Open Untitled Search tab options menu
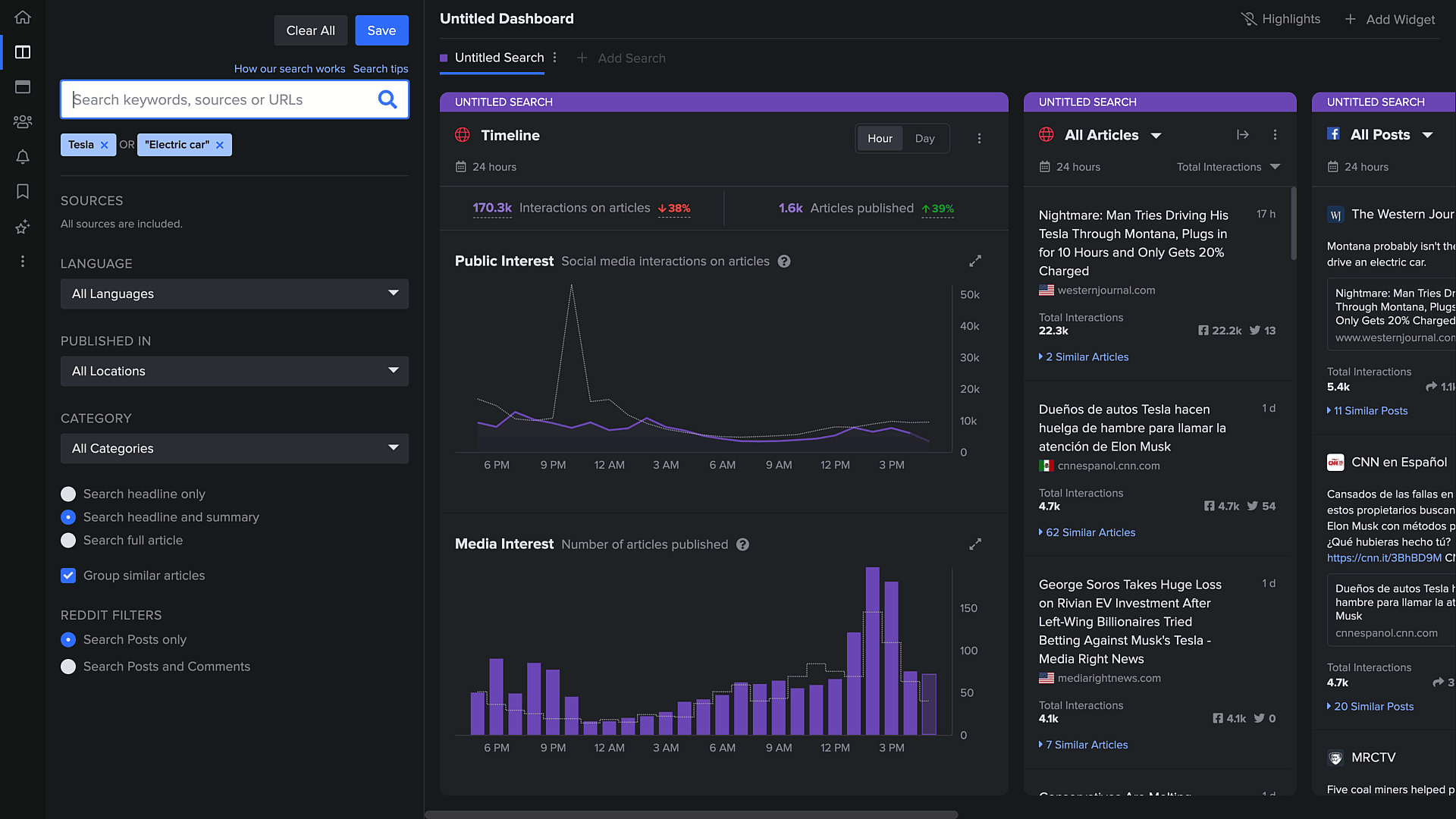The image size is (1456, 819). [555, 58]
